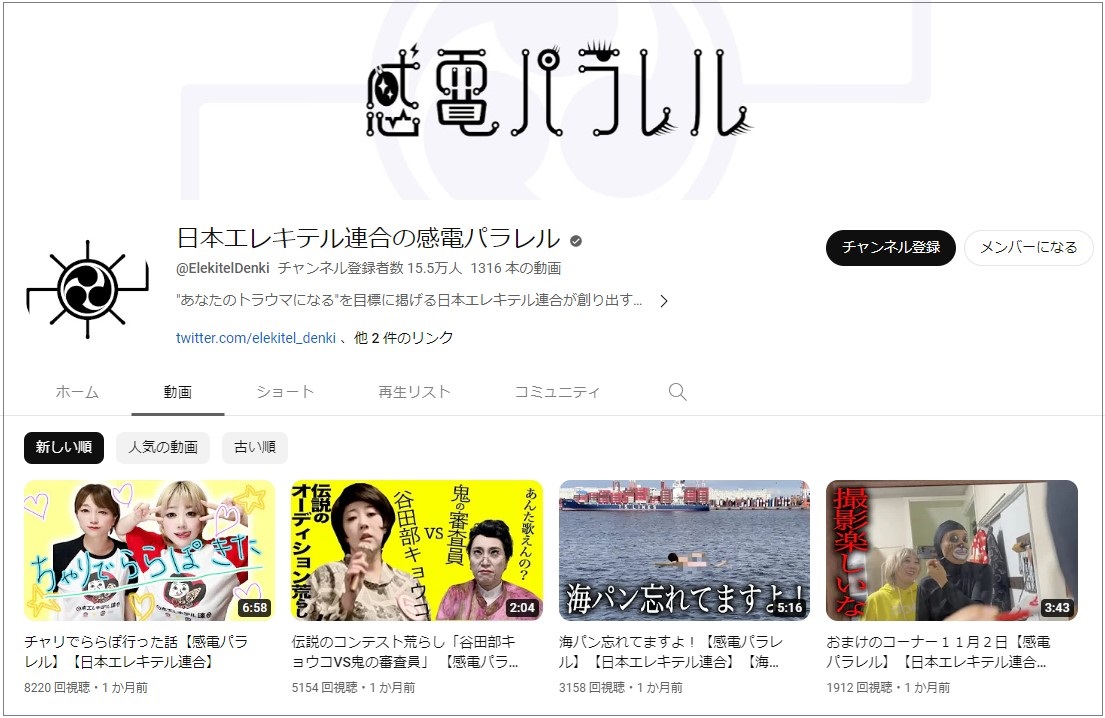This screenshot has width=1105, height=718.
Task: Click the 8220 回視聴 view count
Action: pos(57,688)
